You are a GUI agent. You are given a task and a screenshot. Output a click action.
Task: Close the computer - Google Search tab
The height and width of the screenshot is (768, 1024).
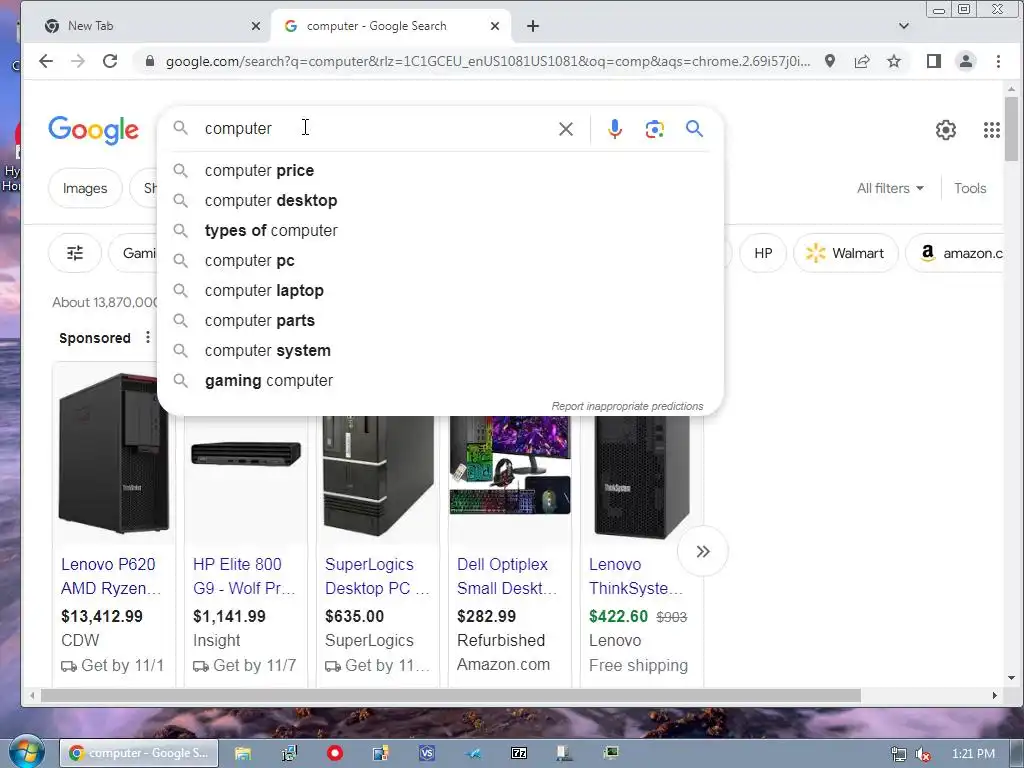[495, 26]
